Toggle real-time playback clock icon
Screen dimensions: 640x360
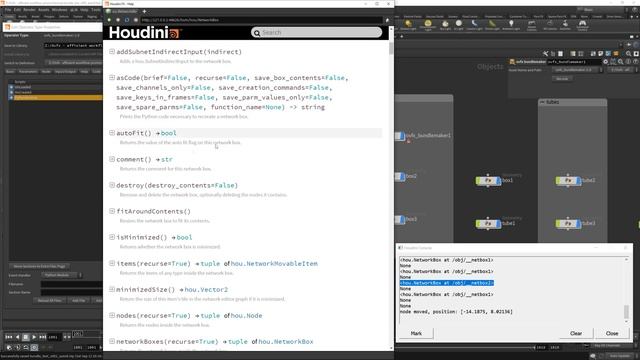click(34, 347)
